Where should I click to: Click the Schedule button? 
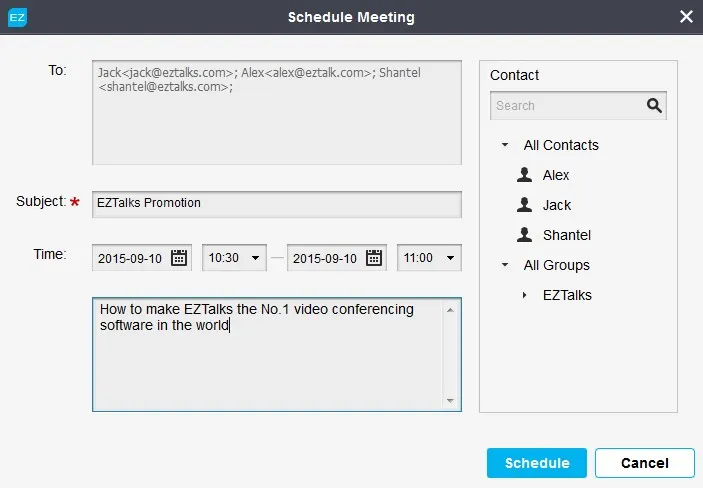[537, 463]
